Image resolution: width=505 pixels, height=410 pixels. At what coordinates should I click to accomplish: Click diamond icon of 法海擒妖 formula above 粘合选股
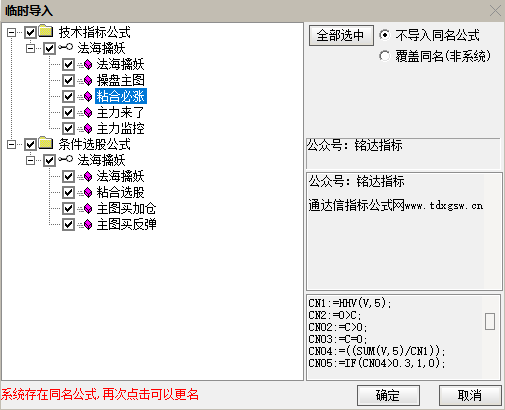point(88,176)
